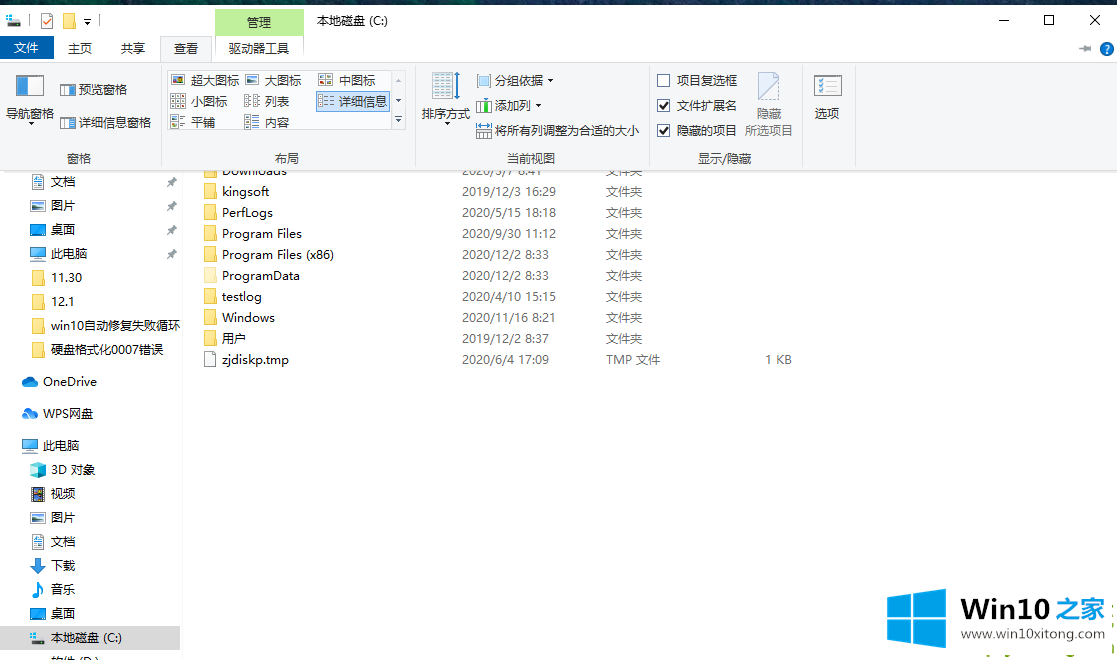Open win10自动修复失败循环 folder in Quick access
Viewport: 1117px width, 660px height.
pyautogui.click(x=115, y=326)
